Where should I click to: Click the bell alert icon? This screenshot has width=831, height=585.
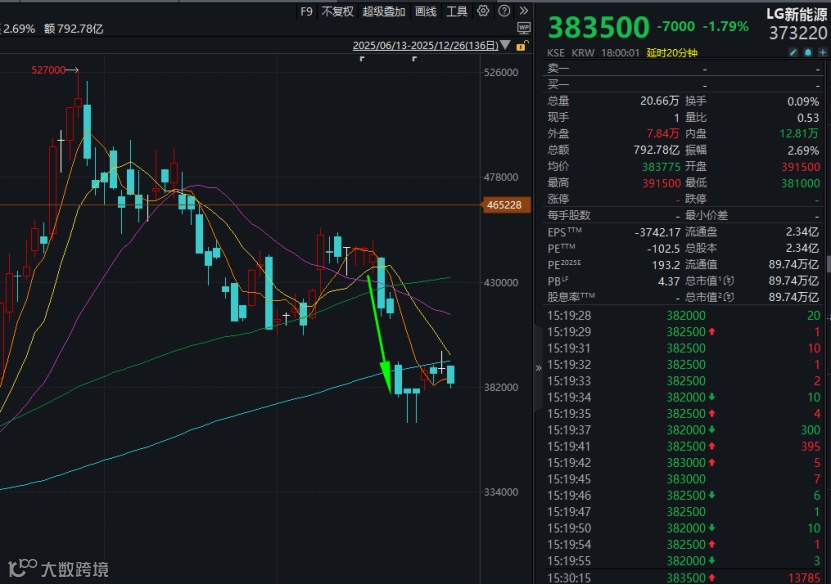click(x=808, y=52)
